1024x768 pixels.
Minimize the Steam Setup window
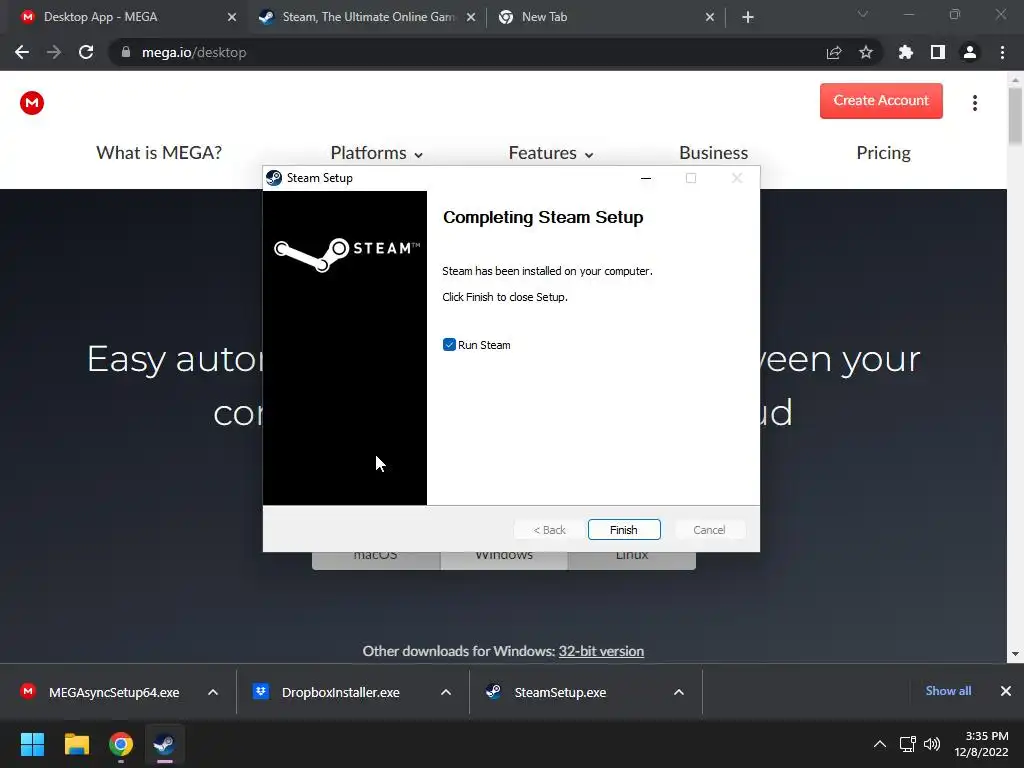(646, 178)
